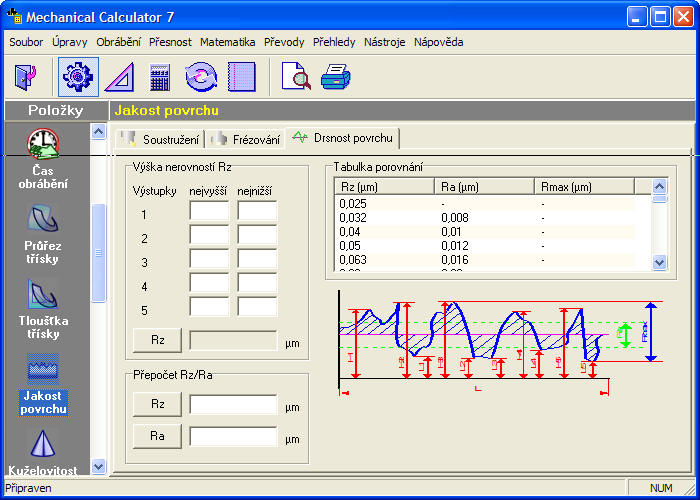Select the table row with Rz 0,04
Image resolution: width=700 pixels, height=500 pixels.
pos(485,232)
